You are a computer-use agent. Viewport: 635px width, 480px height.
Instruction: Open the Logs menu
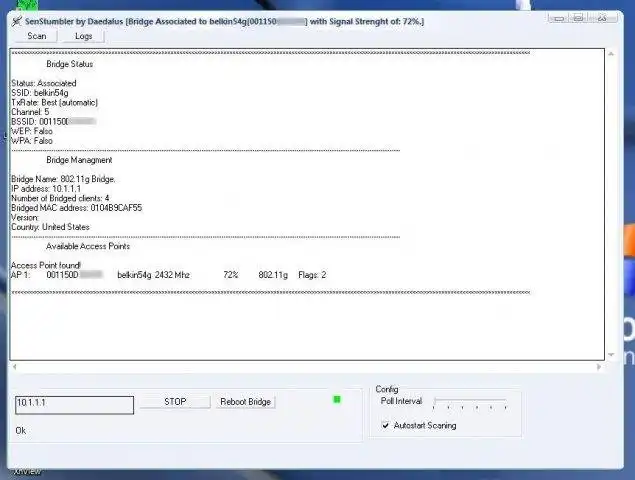tap(84, 36)
